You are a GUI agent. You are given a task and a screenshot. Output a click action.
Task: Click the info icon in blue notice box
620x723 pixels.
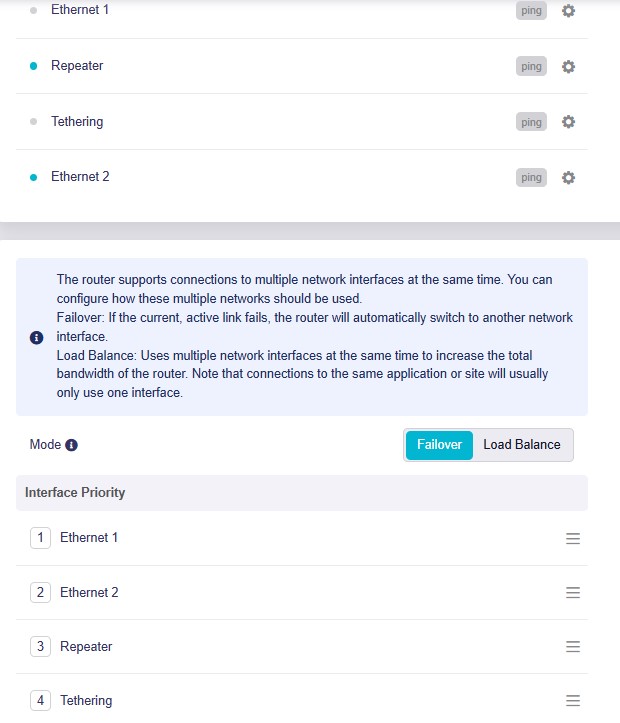pos(36,338)
